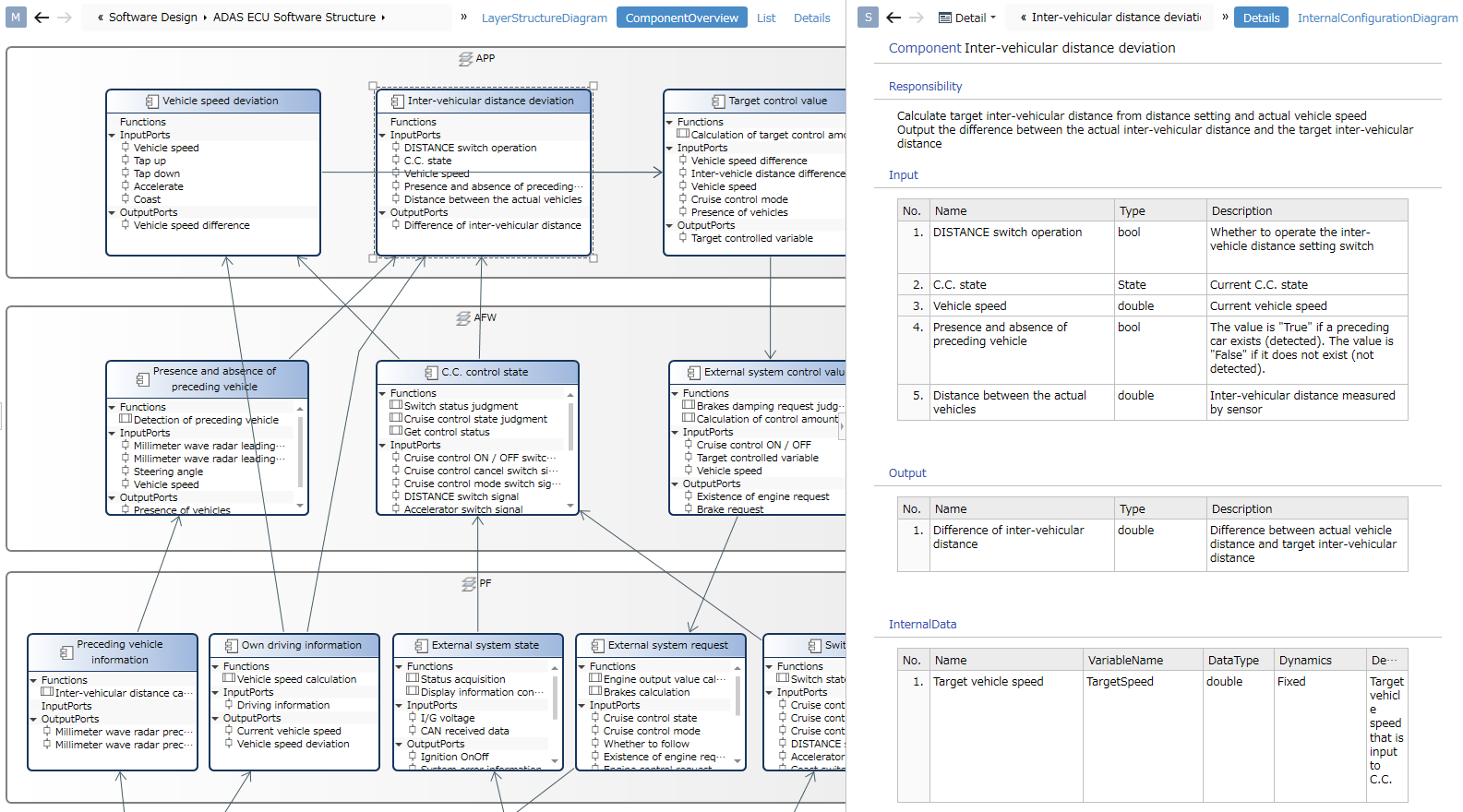The image size is (1463, 812).
Task: Click the External system control value component icon
Action: click(693, 373)
